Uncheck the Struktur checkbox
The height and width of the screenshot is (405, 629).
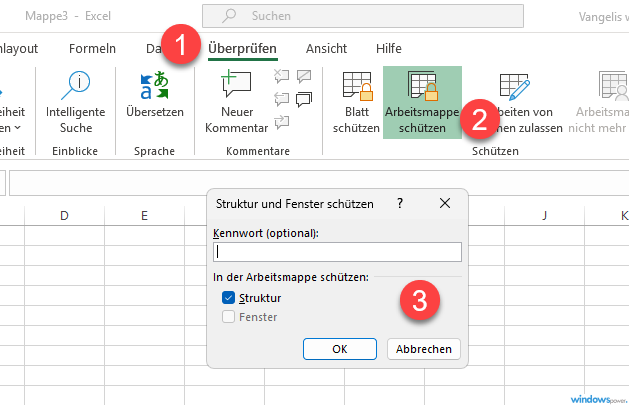point(228,298)
